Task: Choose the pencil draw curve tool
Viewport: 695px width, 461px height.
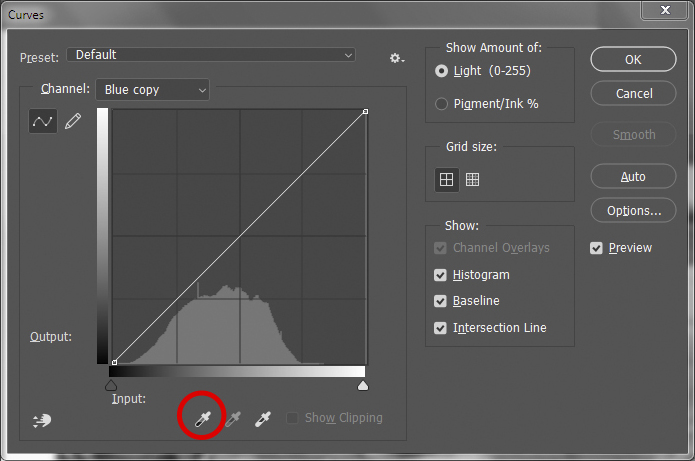Action: coord(73,121)
